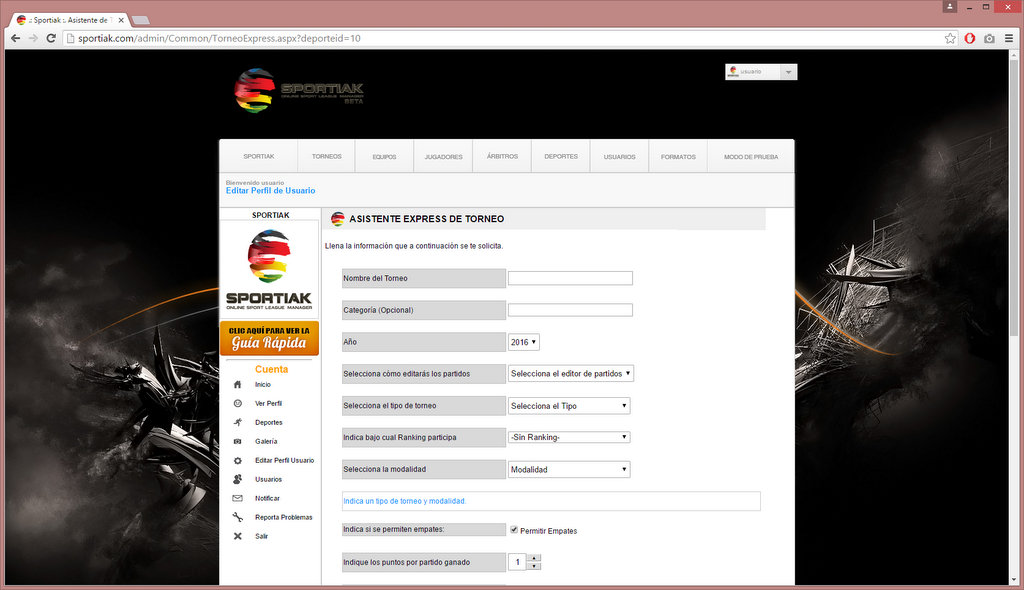Screen dimensions: 1024x590
Task: Open Deportes via the running figure icon
Action: pyautogui.click(x=237, y=423)
